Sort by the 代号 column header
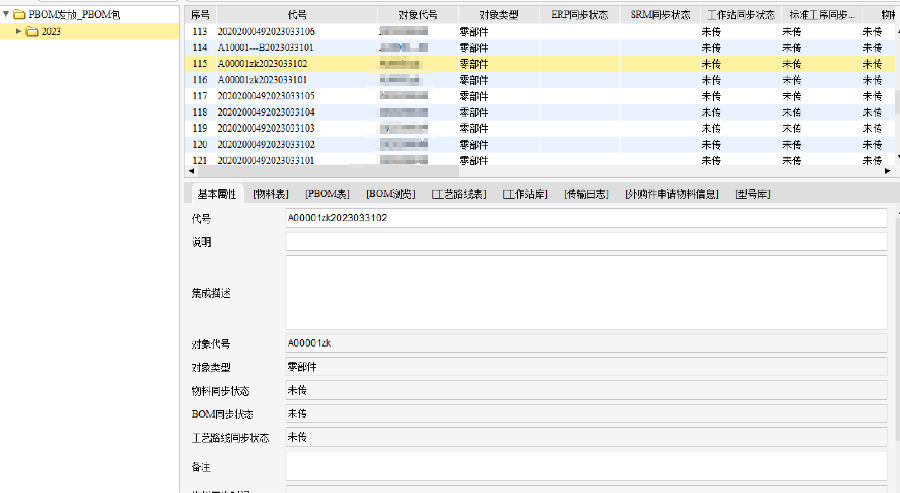Viewport: 900px width, 493px height. pos(298,15)
